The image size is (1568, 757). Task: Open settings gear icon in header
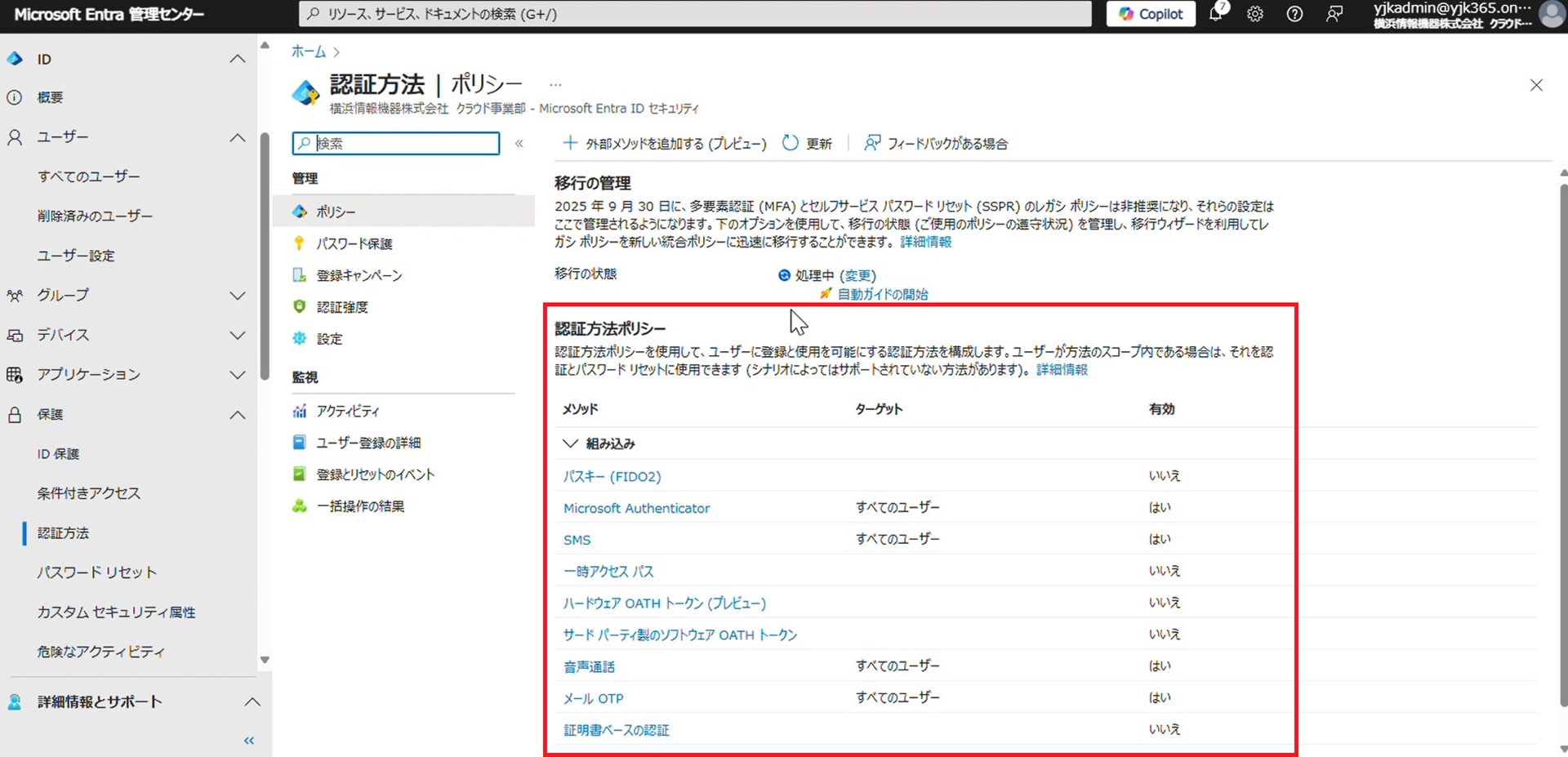coord(1255,14)
